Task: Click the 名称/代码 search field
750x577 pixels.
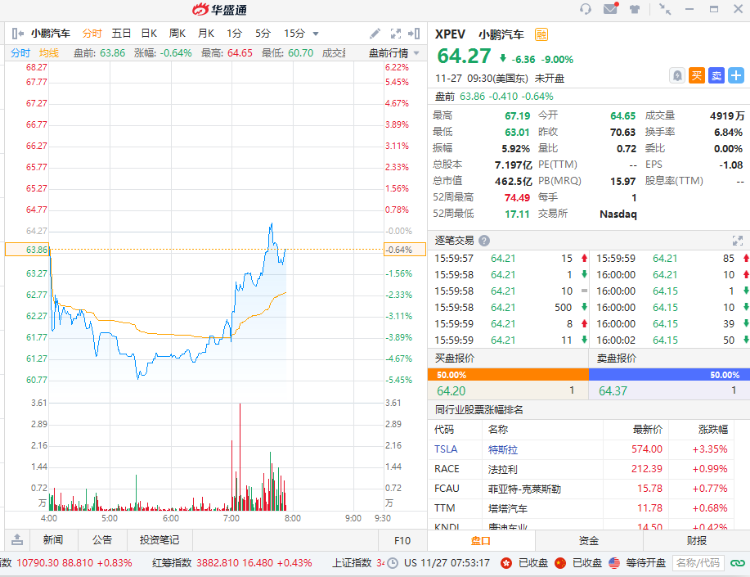Action: (698, 563)
